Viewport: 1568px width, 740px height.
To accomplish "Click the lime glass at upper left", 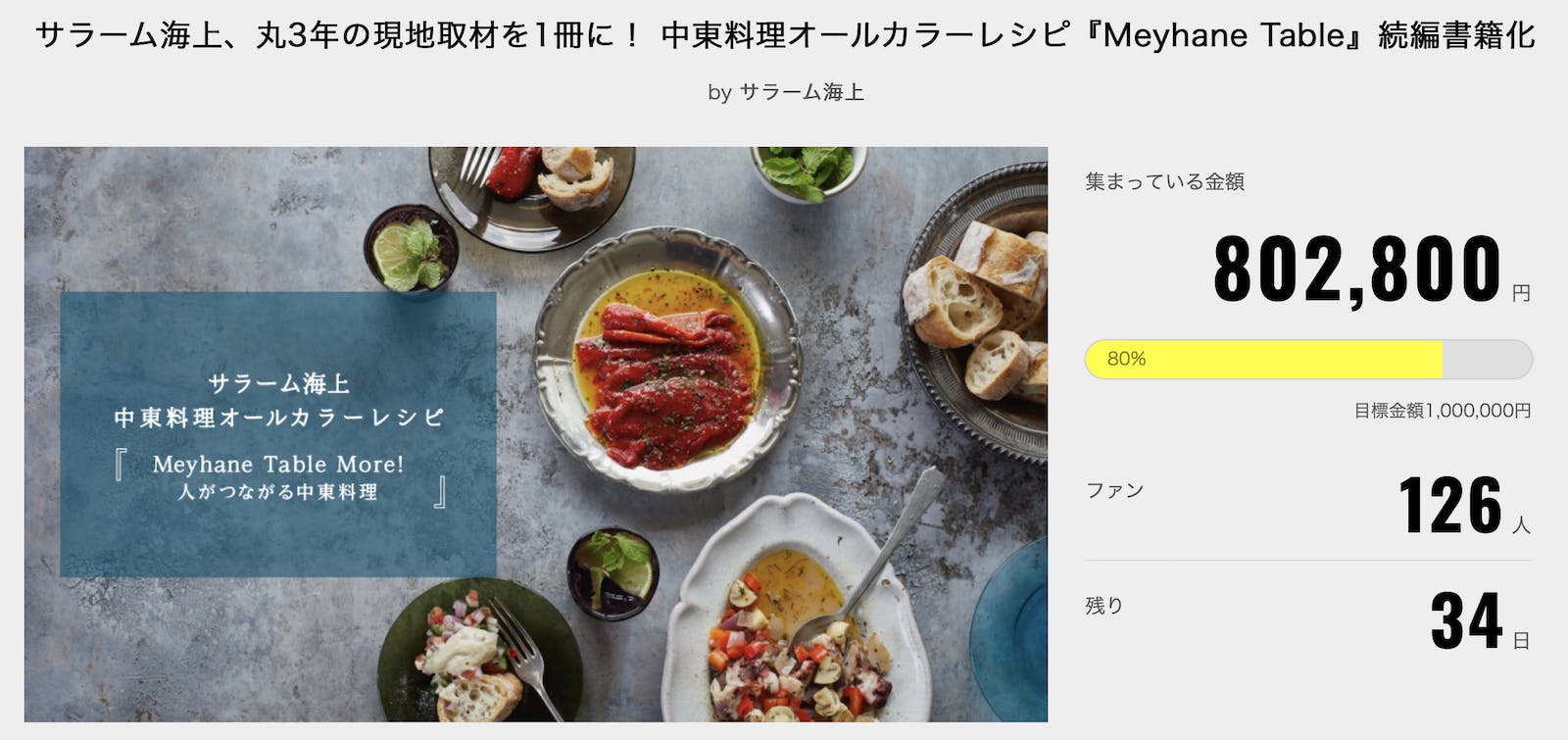I will coord(411,249).
